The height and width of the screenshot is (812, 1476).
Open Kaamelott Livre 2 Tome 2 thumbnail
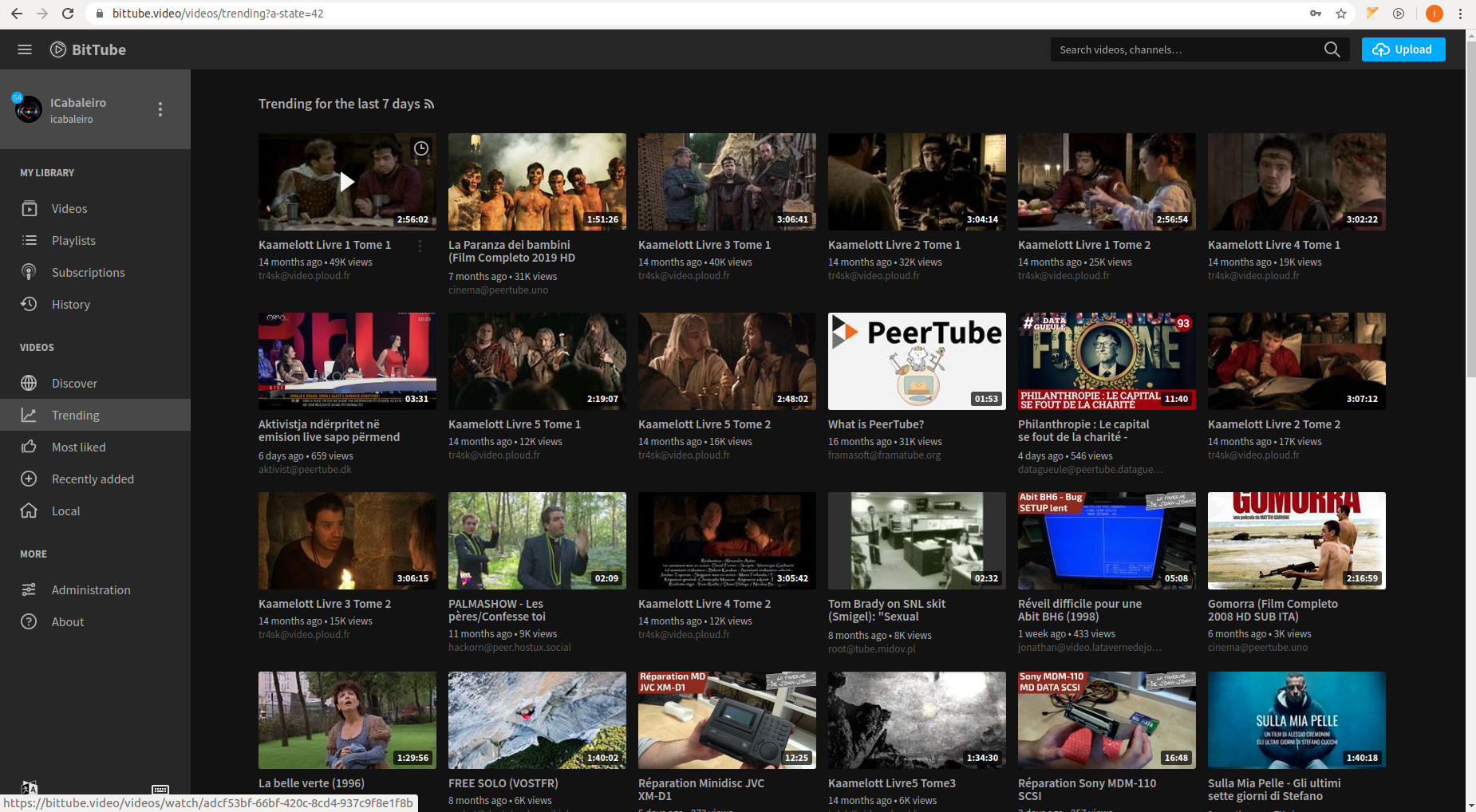1296,361
